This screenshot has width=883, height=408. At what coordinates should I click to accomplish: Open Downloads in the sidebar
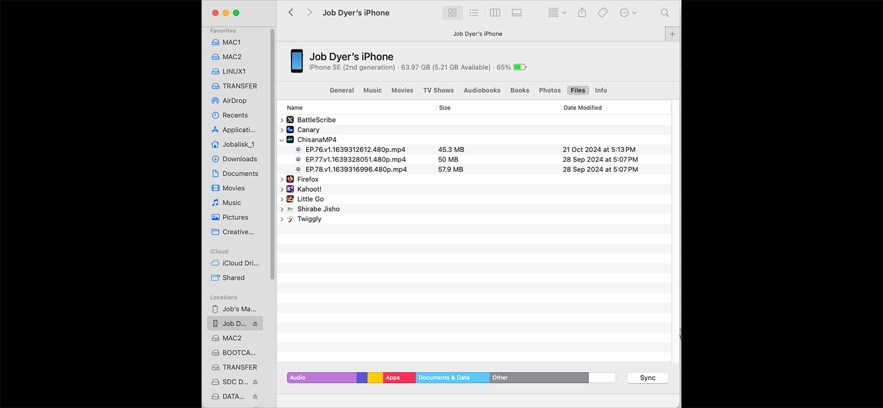point(239,159)
